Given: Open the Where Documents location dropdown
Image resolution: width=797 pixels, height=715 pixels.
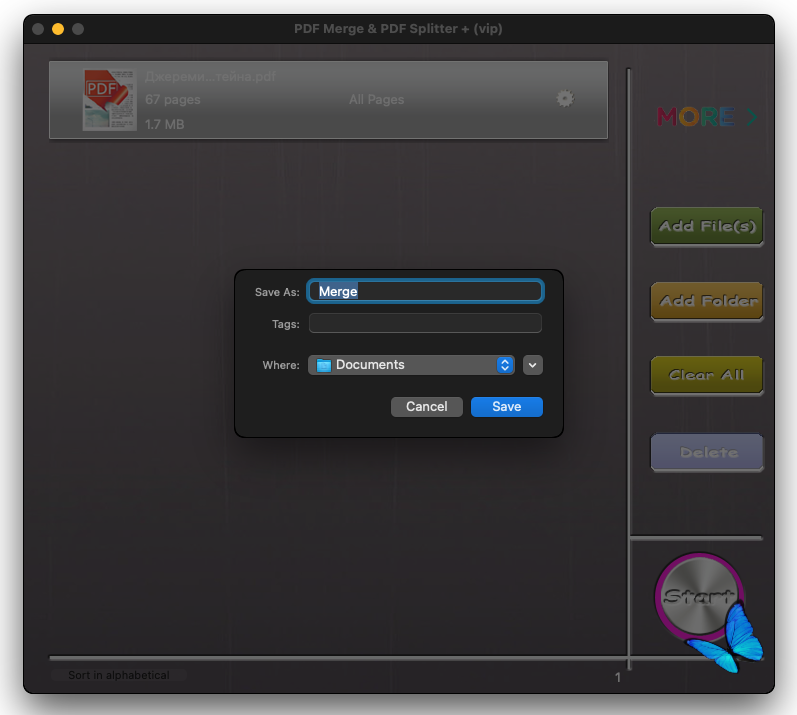Looking at the screenshot, I should (x=411, y=365).
